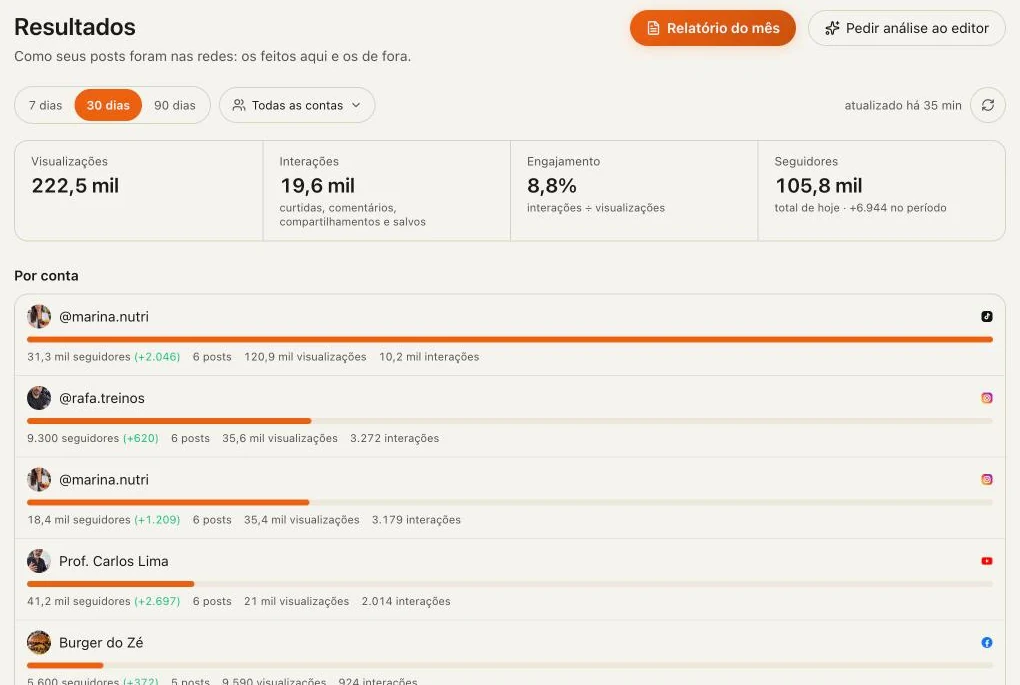Click the Resultados page title
This screenshot has height=685, width=1020.
pos(75,27)
